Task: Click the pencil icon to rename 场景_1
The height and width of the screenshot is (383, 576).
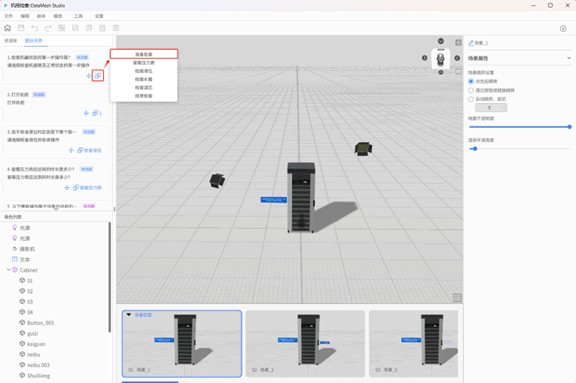Action: click(x=471, y=43)
